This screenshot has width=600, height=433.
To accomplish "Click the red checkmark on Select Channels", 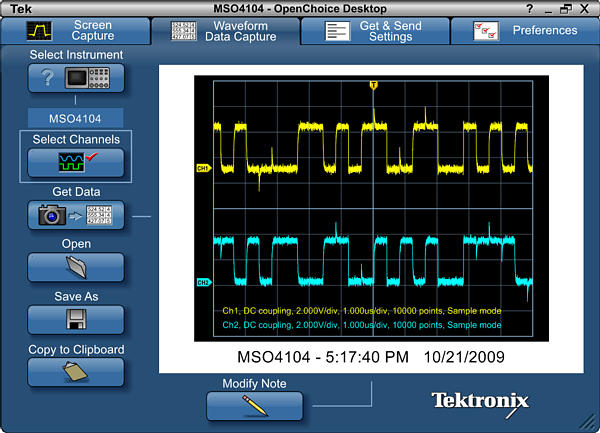I will 92,156.
